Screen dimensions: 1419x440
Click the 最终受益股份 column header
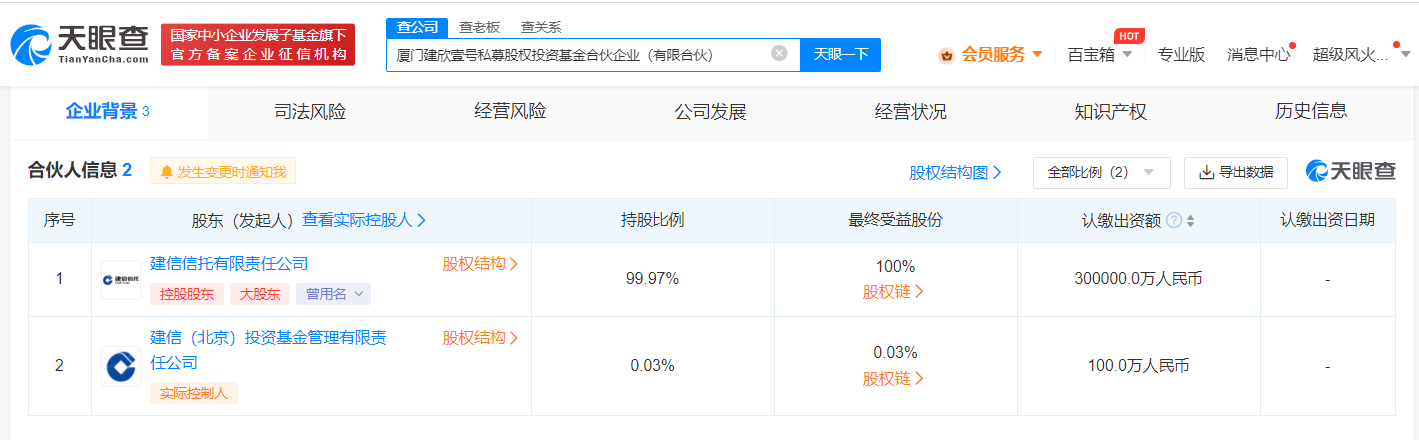895,220
